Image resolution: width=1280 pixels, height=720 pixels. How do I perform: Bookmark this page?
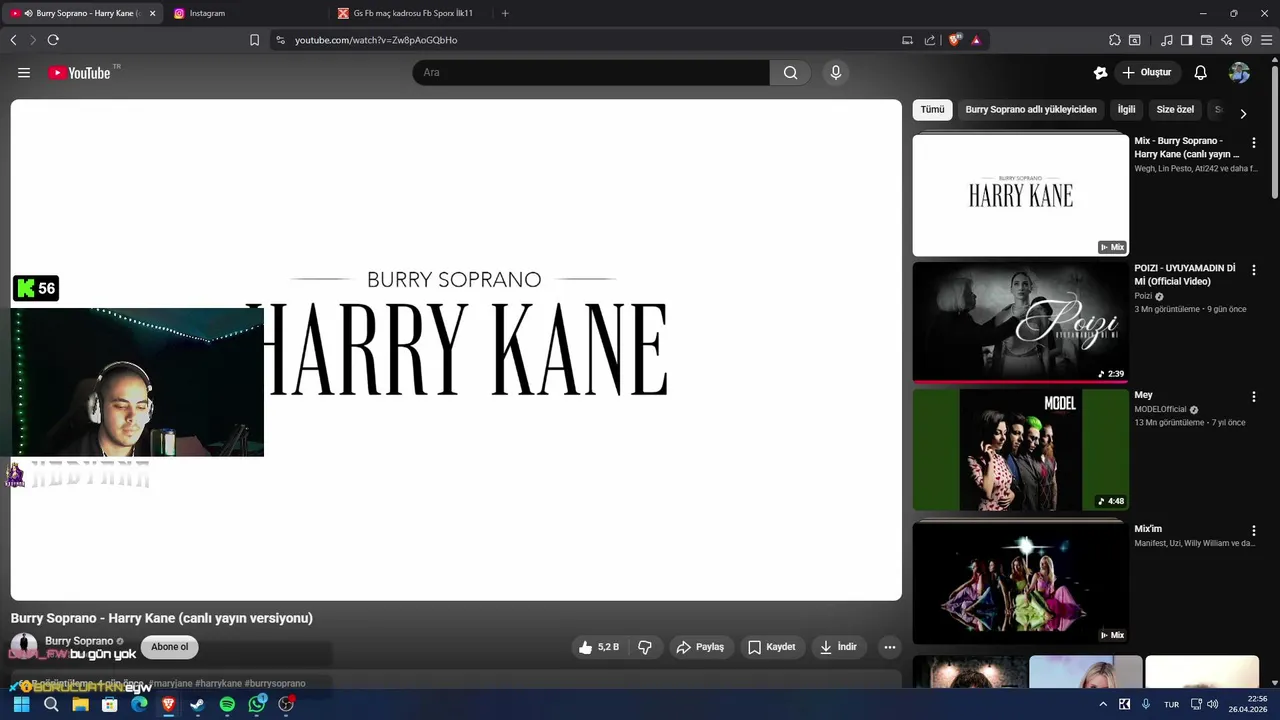coord(254,40)
